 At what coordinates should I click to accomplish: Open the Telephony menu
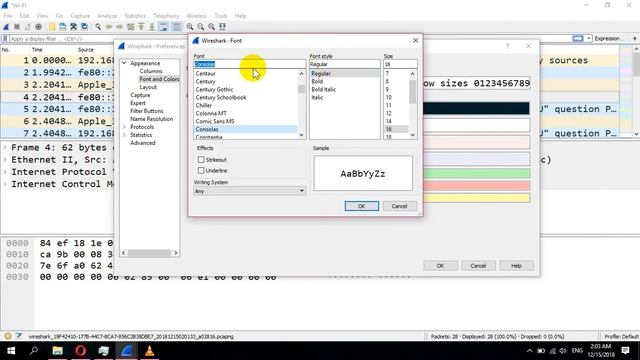click(166, 16)
